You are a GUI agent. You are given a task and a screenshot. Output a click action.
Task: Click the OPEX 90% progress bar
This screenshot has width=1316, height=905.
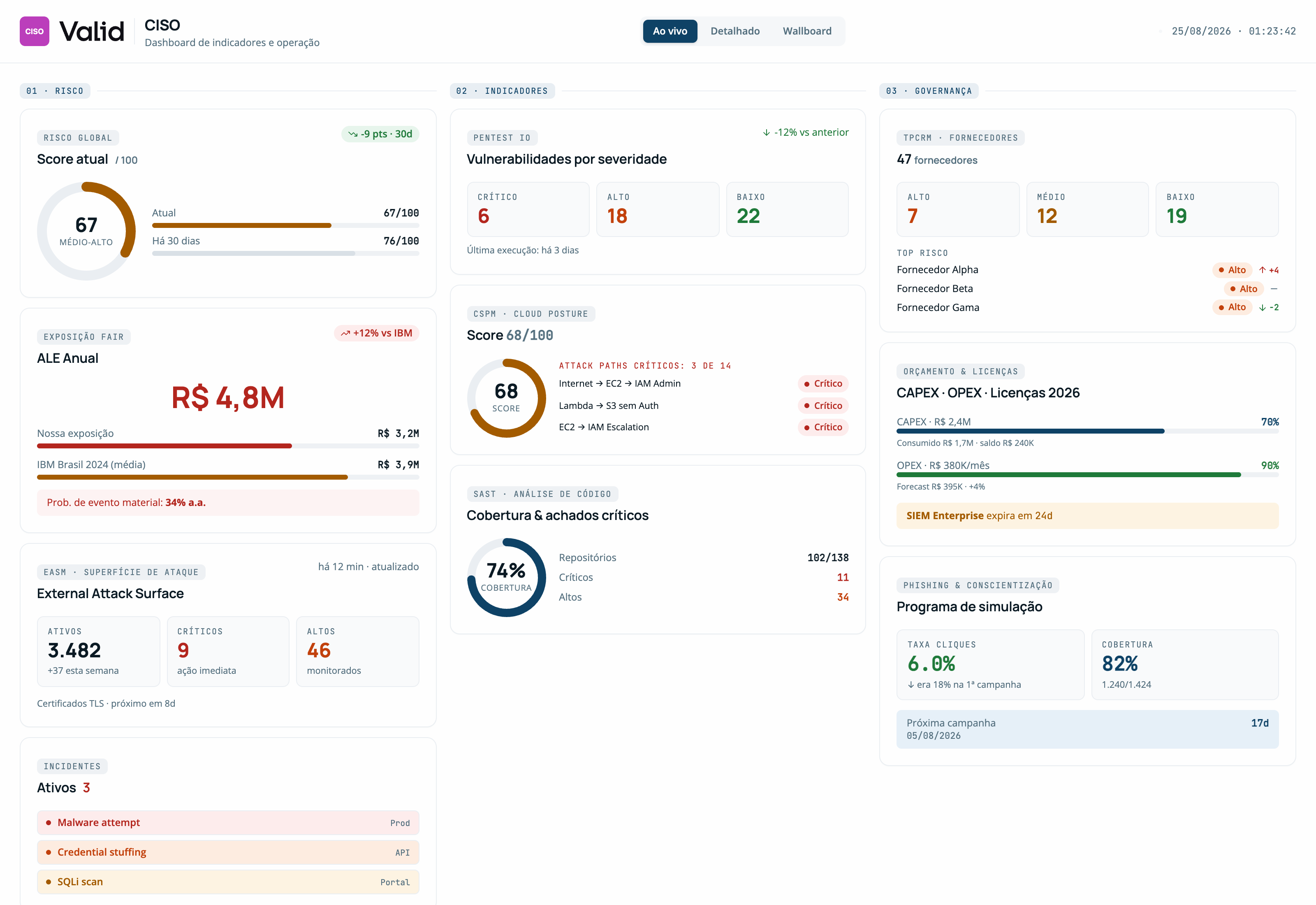click(1087, 475)
